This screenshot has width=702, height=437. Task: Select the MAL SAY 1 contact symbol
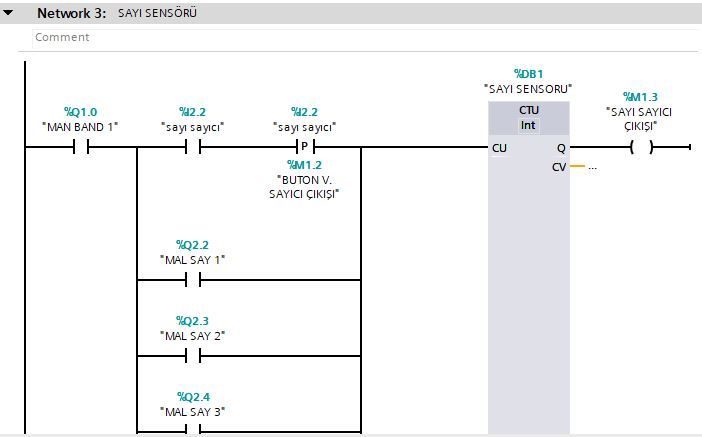[x=192, y=280]
